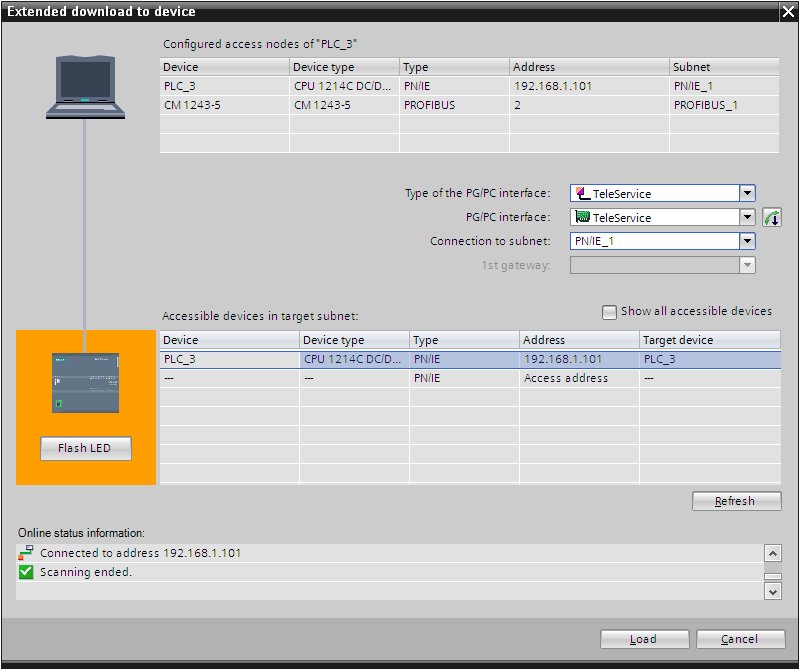
Task: Click Device type header in accessible devices
Action: [354, 340]
